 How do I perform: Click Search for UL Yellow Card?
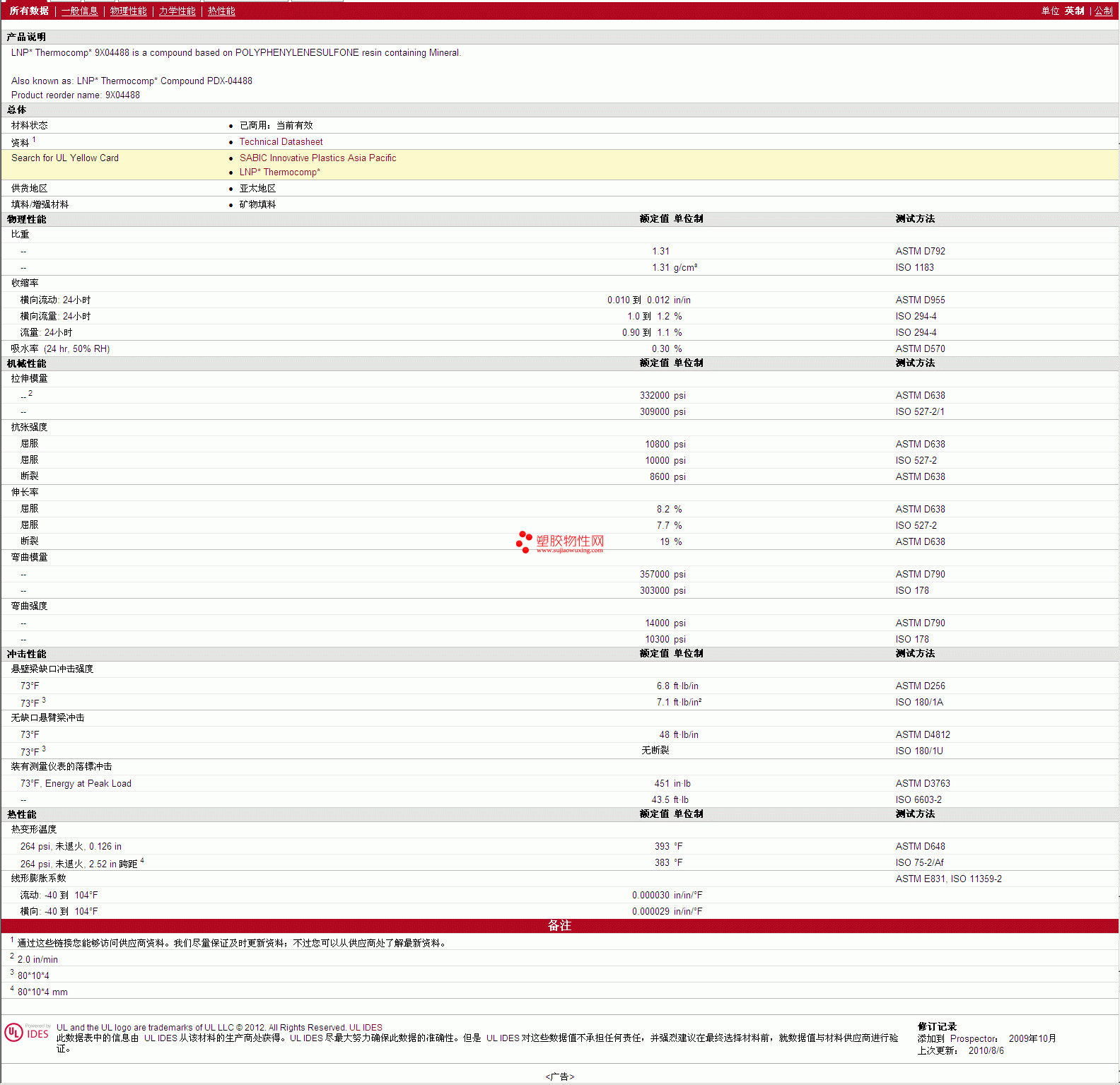[x=65, y=158]
